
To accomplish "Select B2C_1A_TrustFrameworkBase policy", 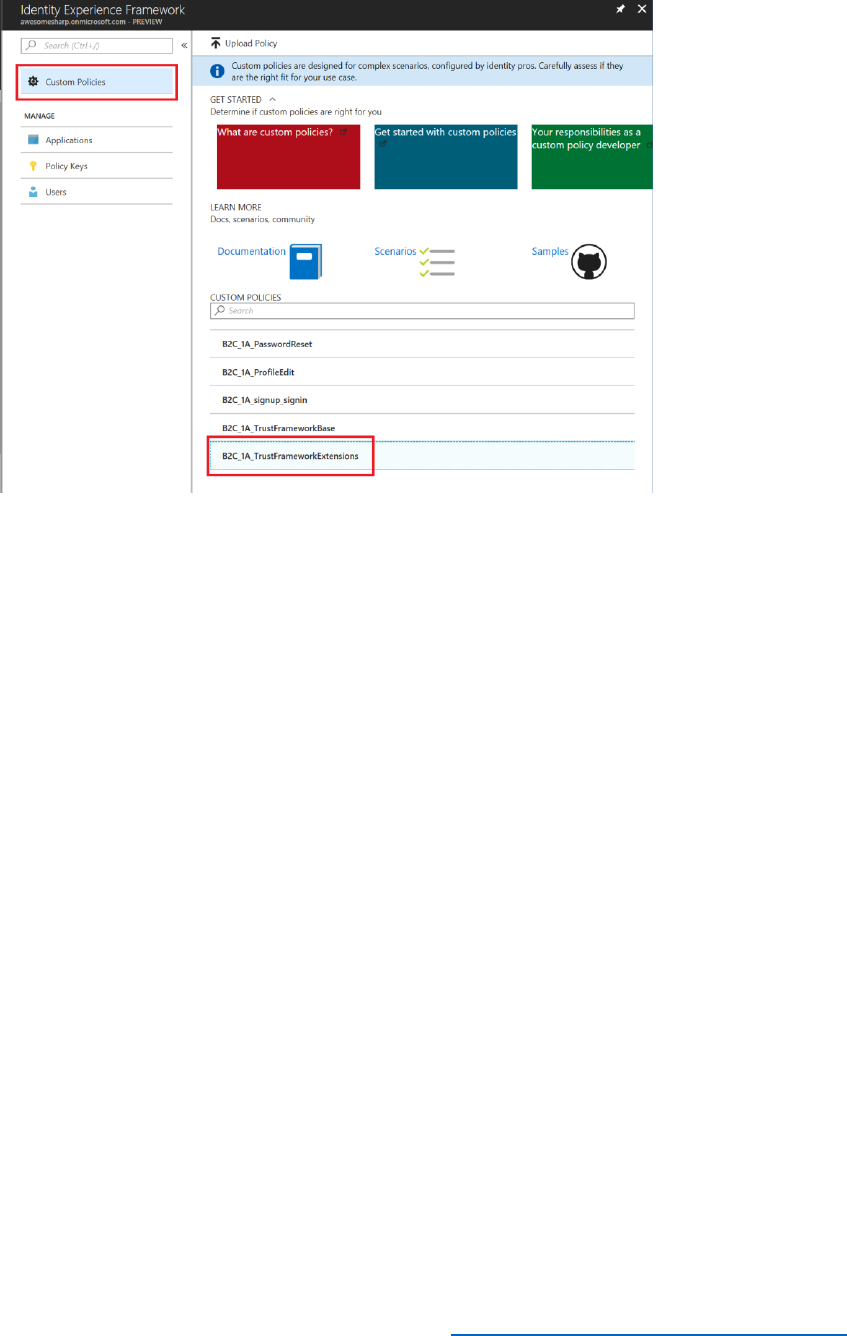I will click(422, 428).
